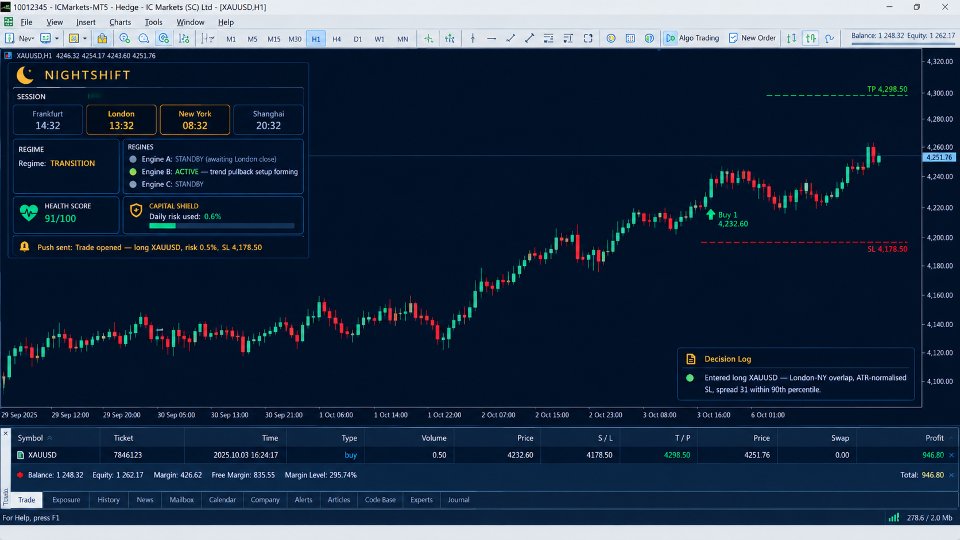960x540 pixels.
Task: Select the horizontal line drawing tool
Action: [492, 38]
